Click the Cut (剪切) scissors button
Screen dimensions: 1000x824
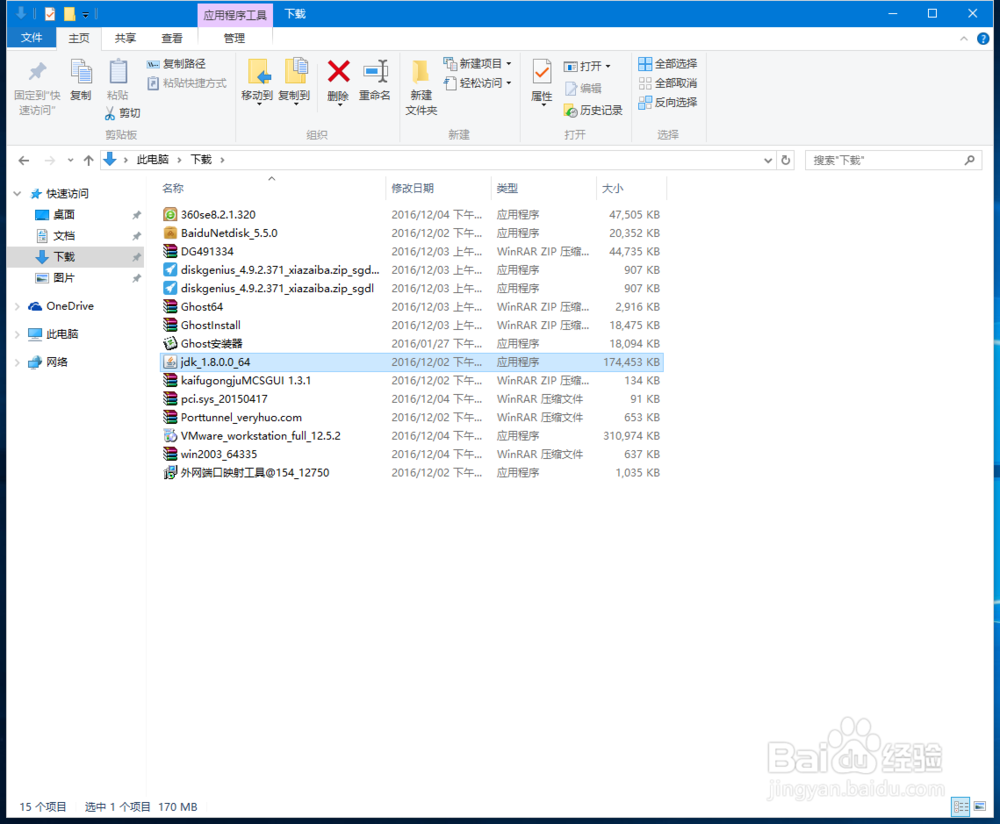[x=122, y=113]
